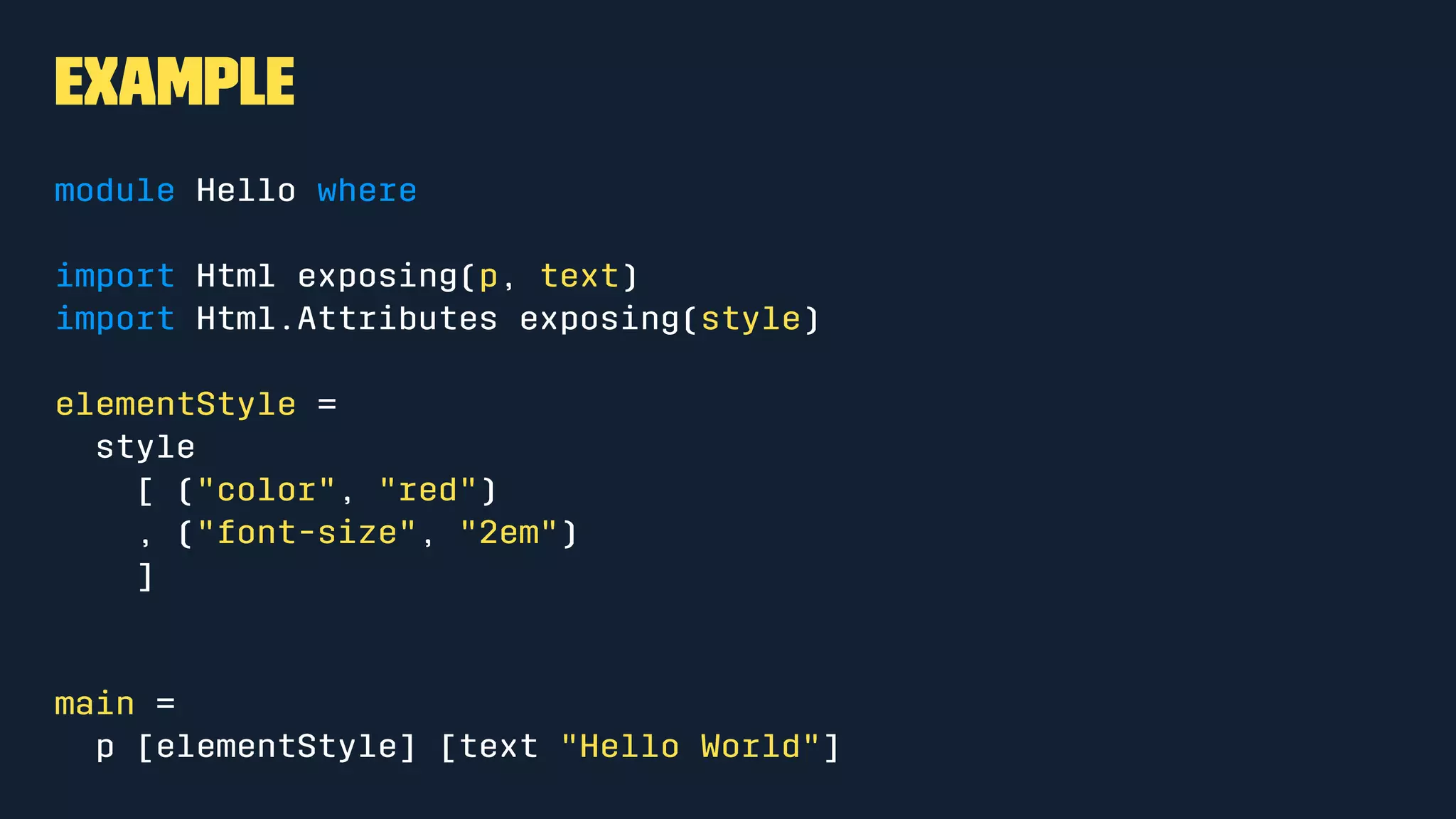Click the yellow 'style' in exposing list

(x=751, y=318)
